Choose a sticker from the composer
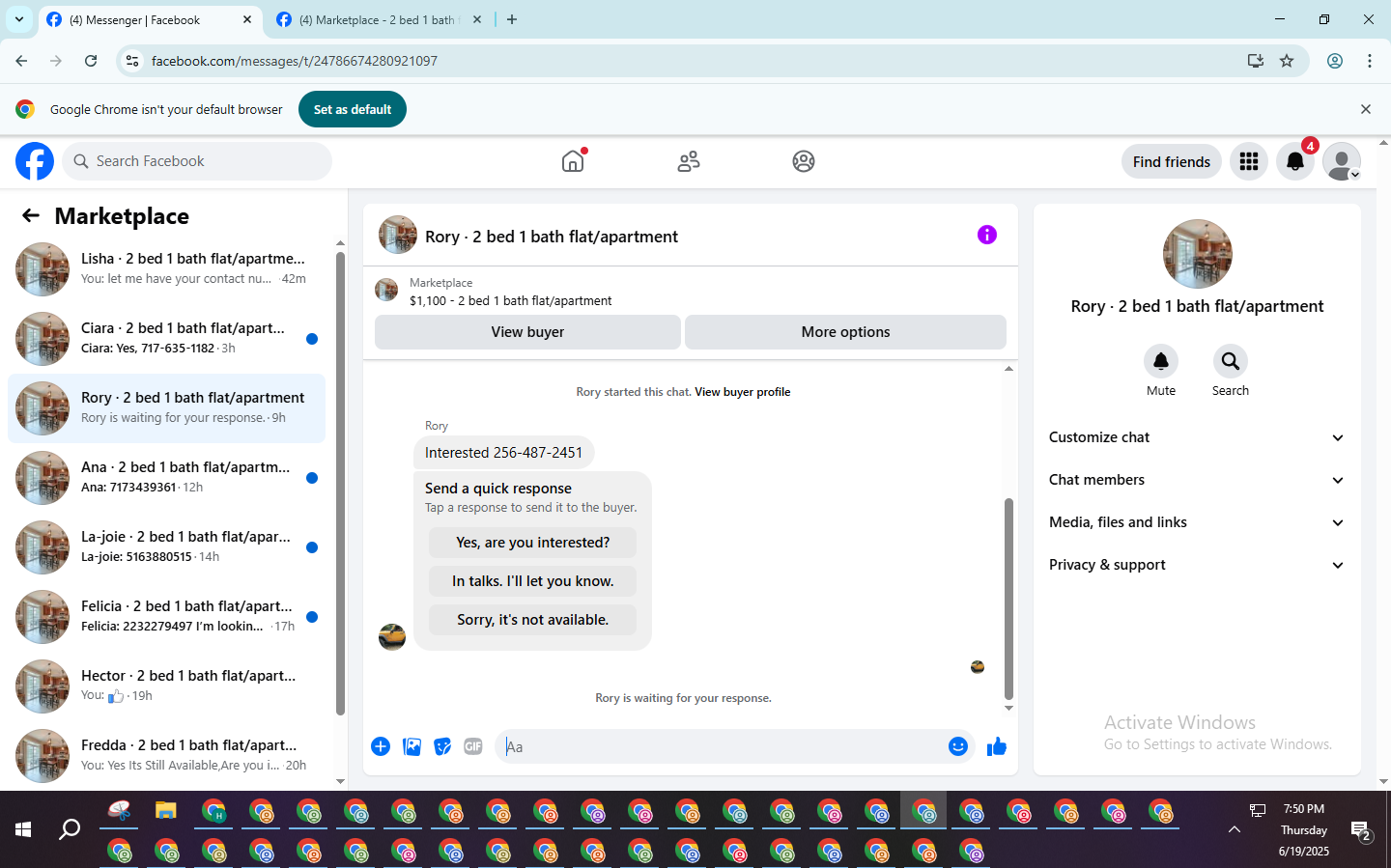Image resolution: width=1391 pixels, height=868 pixels. coord(442,746)
